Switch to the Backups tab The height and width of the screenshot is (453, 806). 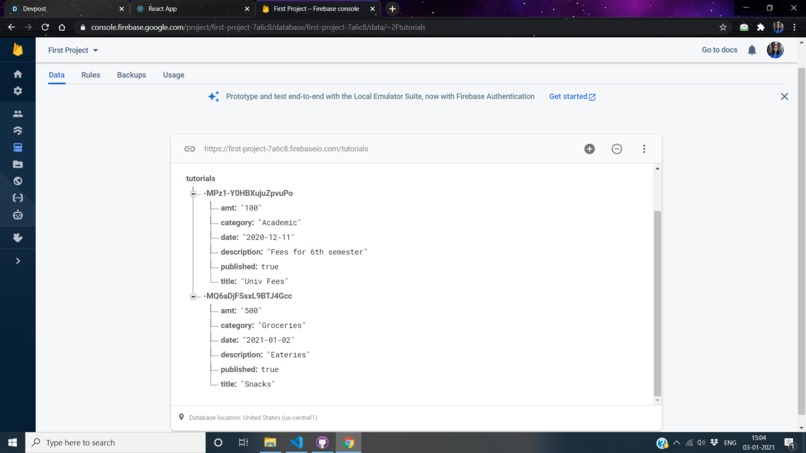(131, 75)
